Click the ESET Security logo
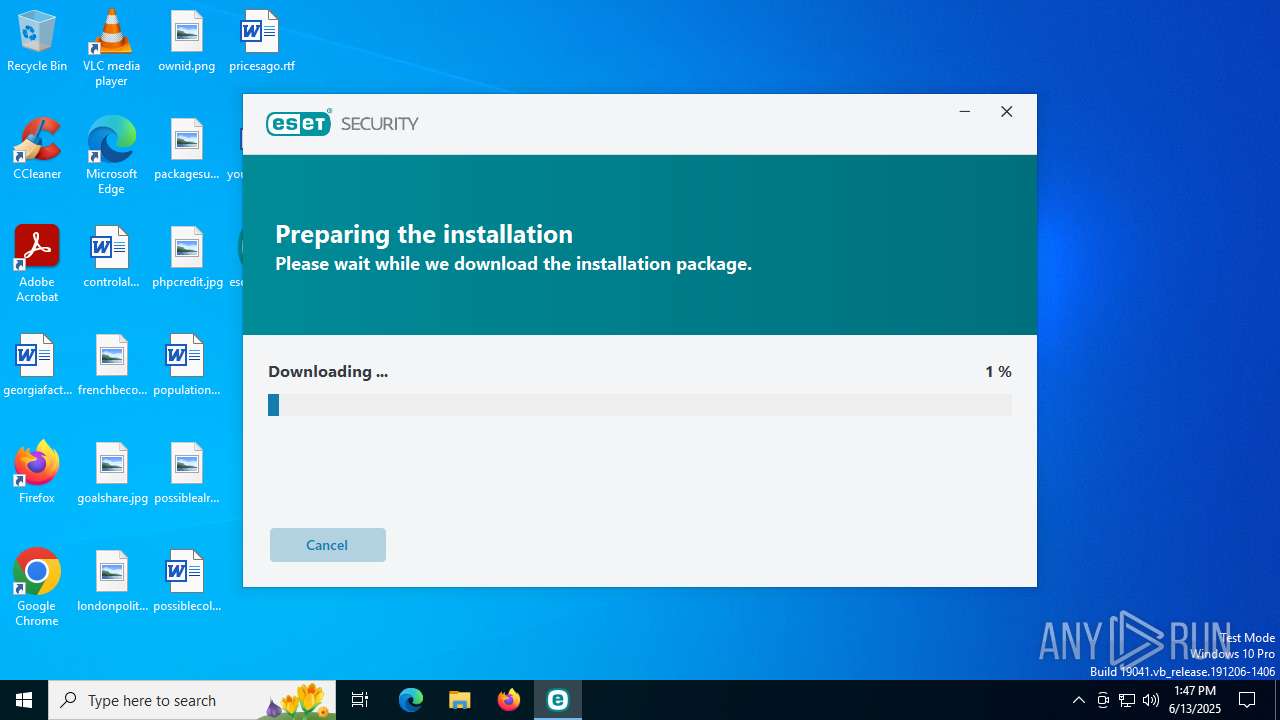Screen dimensions: 1280x720 tap(342, 123)
